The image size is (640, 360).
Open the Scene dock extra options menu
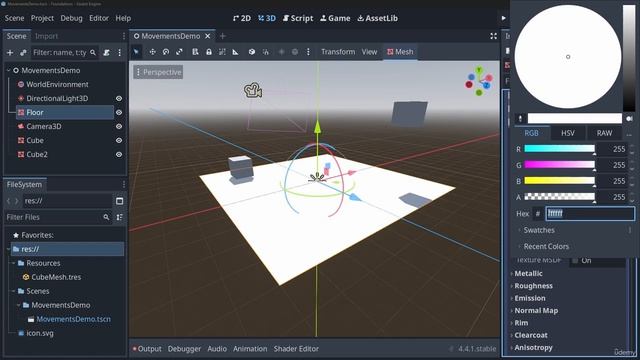pos(120,53)
